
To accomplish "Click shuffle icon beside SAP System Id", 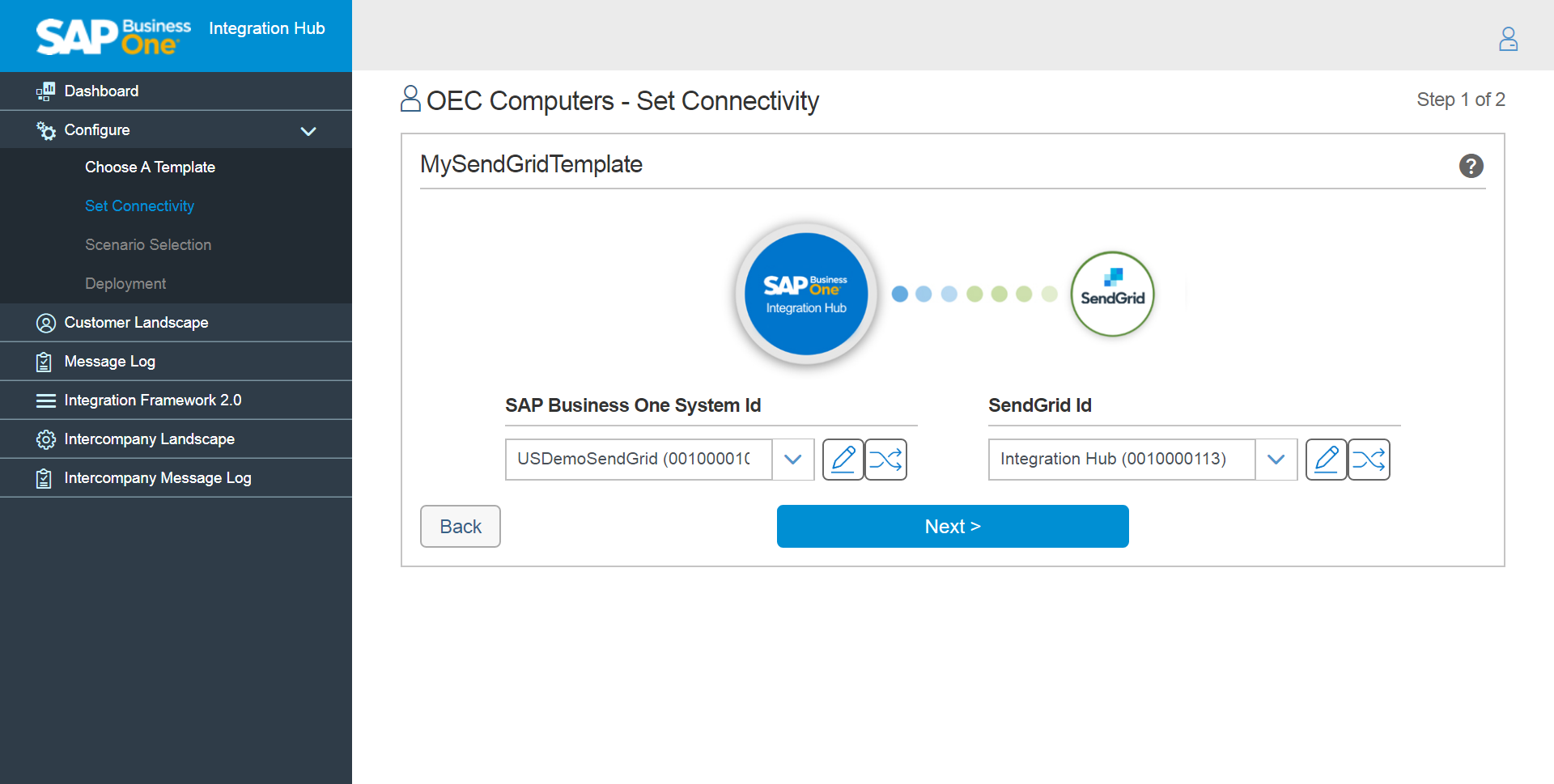I will click(885, 460).
